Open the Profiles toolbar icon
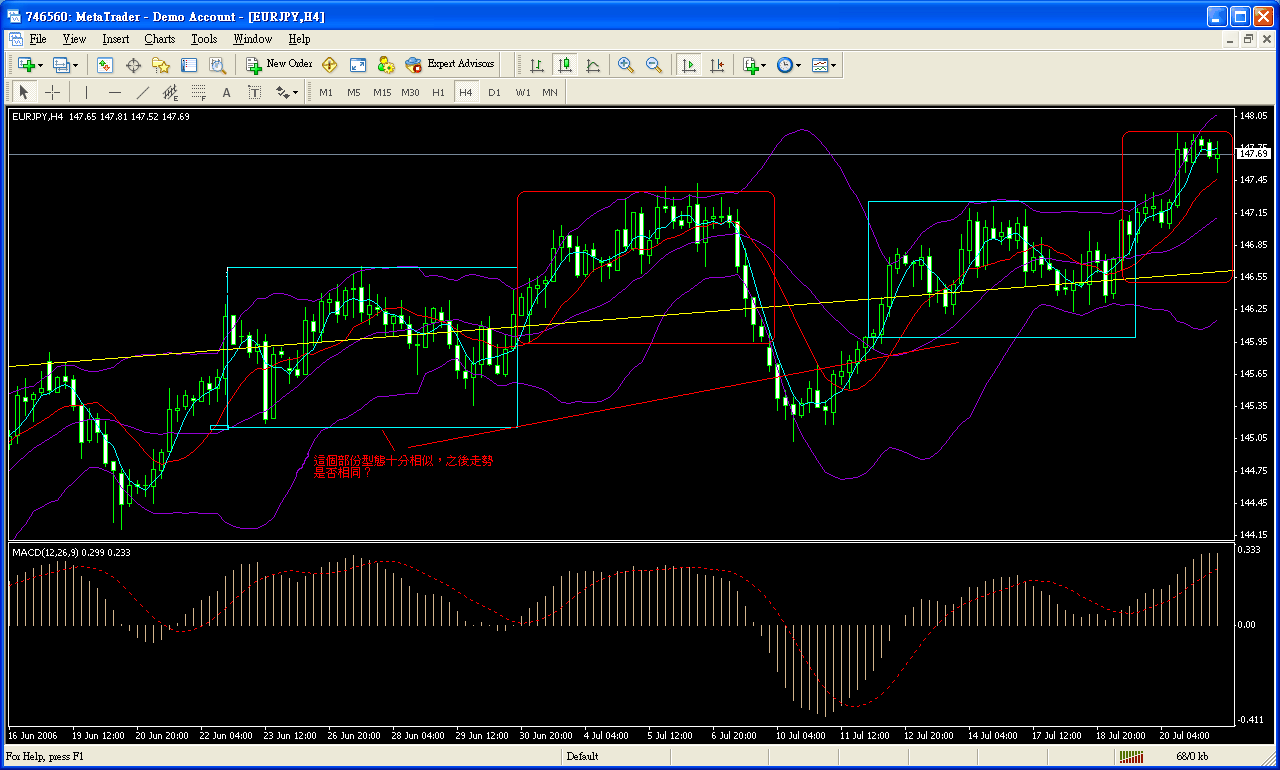 tap(61, 65)
